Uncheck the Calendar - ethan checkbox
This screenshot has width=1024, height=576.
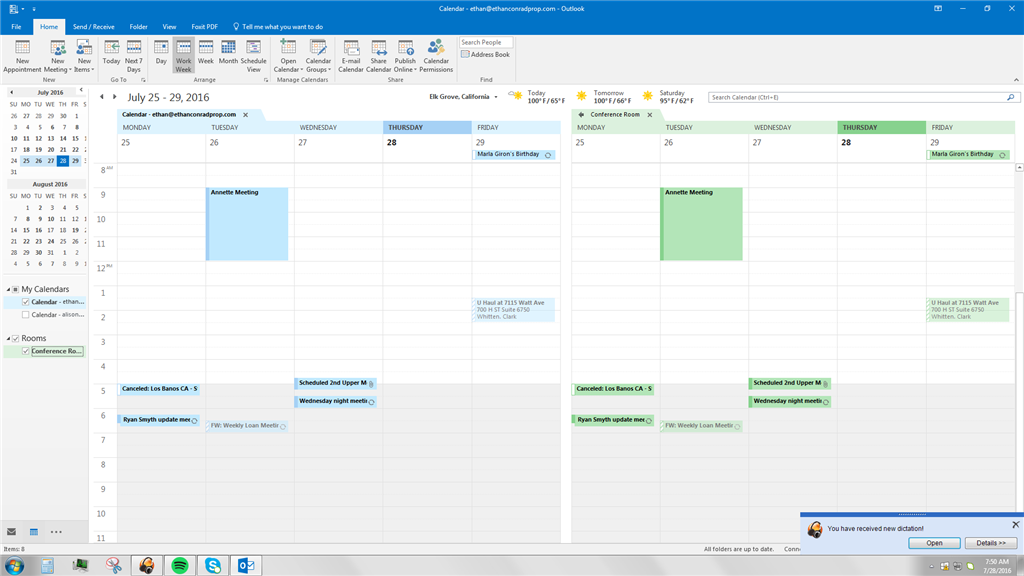[x=25, y=302]
